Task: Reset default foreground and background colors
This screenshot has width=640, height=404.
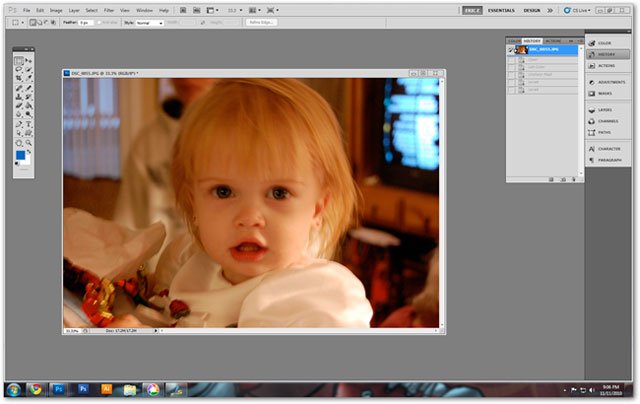Action: pos(17,163)
